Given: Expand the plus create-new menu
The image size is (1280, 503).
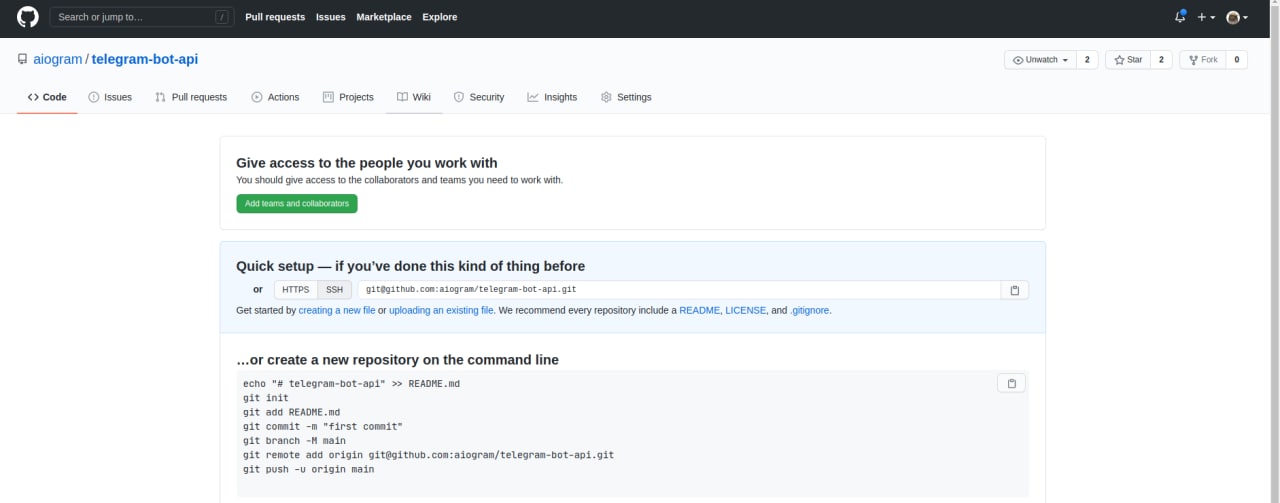Looking at the screenshot, I should coord(1206,17).
